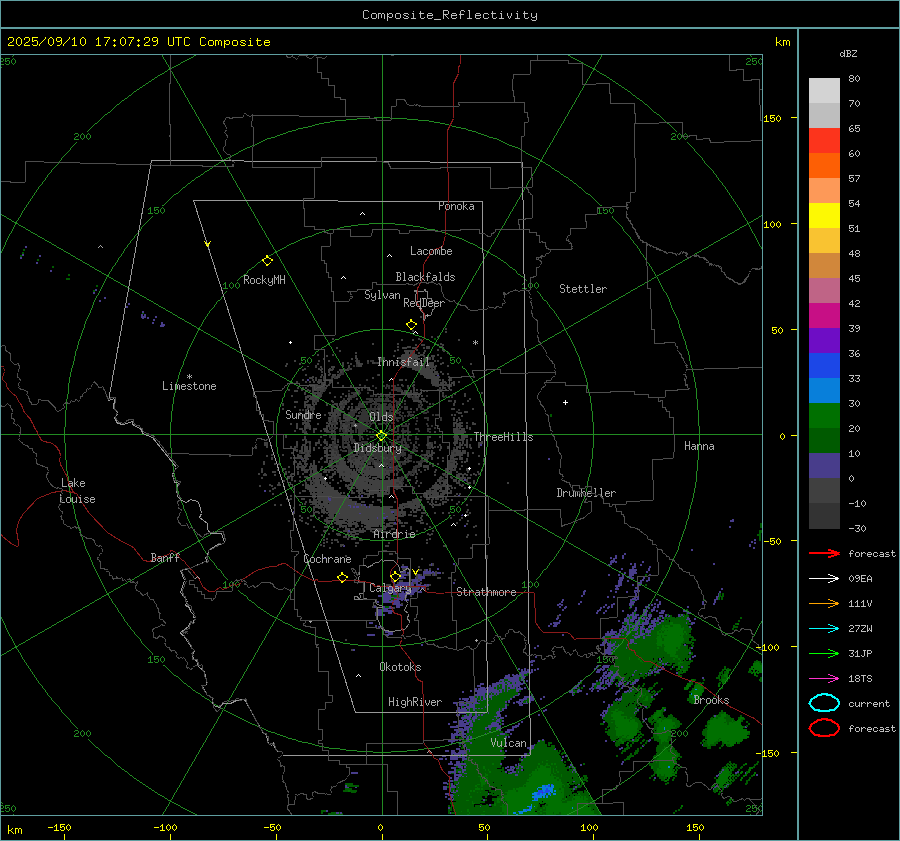Click the white asterisk above Limestone
Image resolution: width=900 pixels, height=841 pixels.
pyautogui.click(x=189, y=377)
